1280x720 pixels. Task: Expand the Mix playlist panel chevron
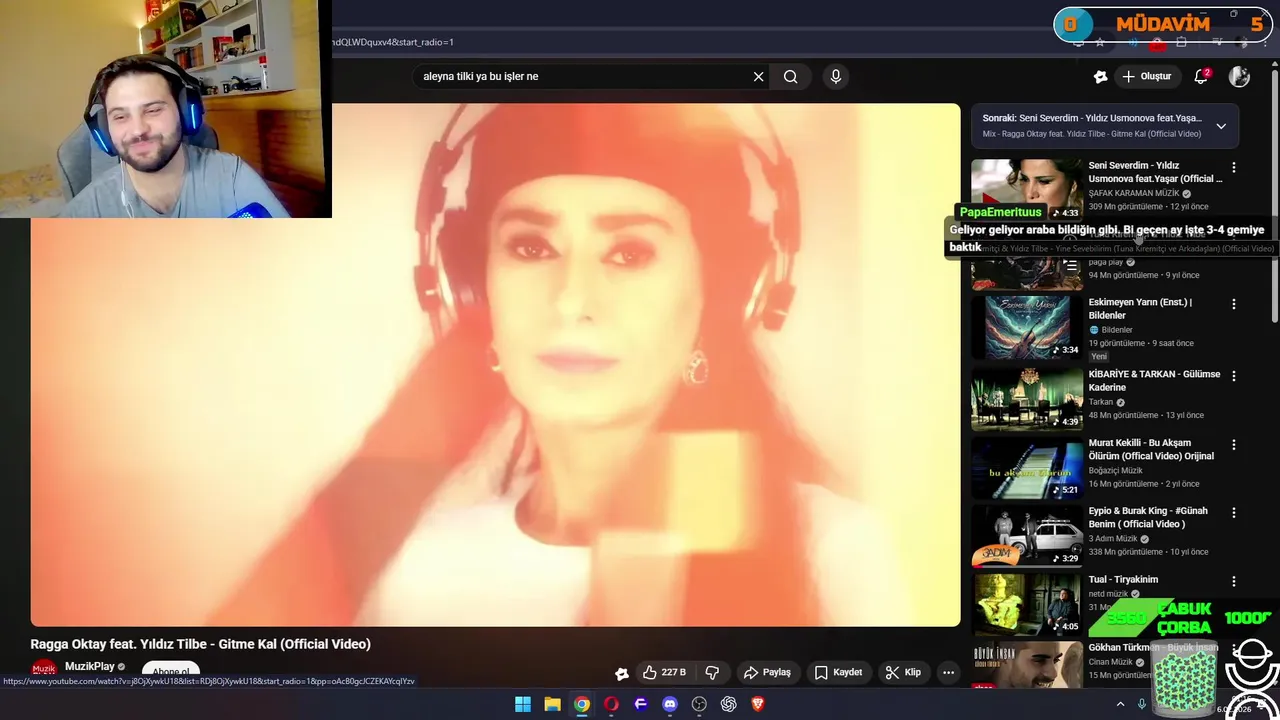1221,126
